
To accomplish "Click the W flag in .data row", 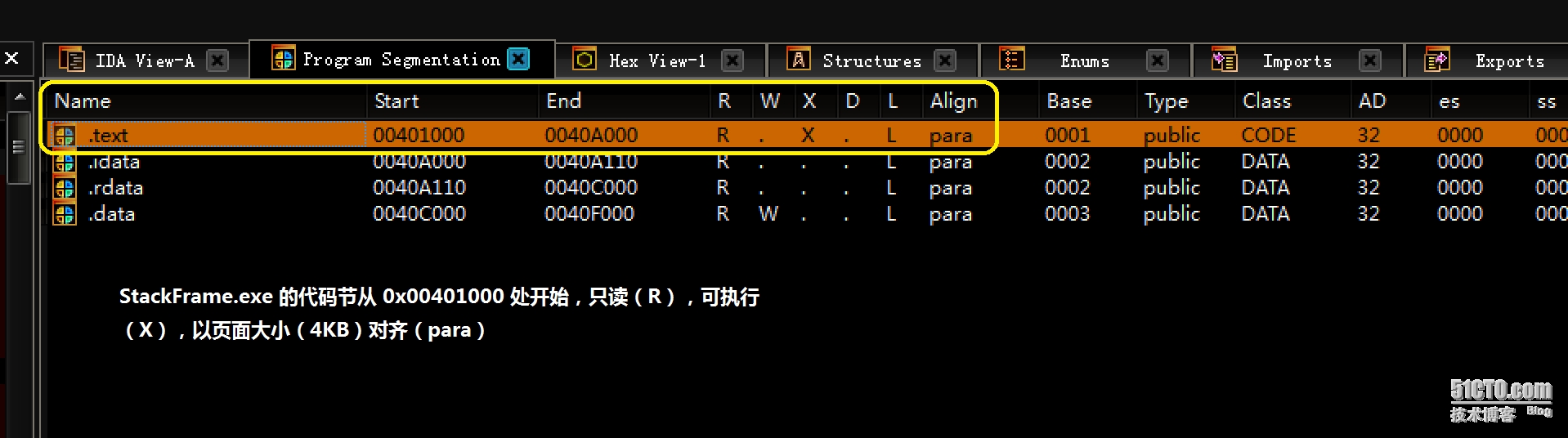I will tap(768, 214).
